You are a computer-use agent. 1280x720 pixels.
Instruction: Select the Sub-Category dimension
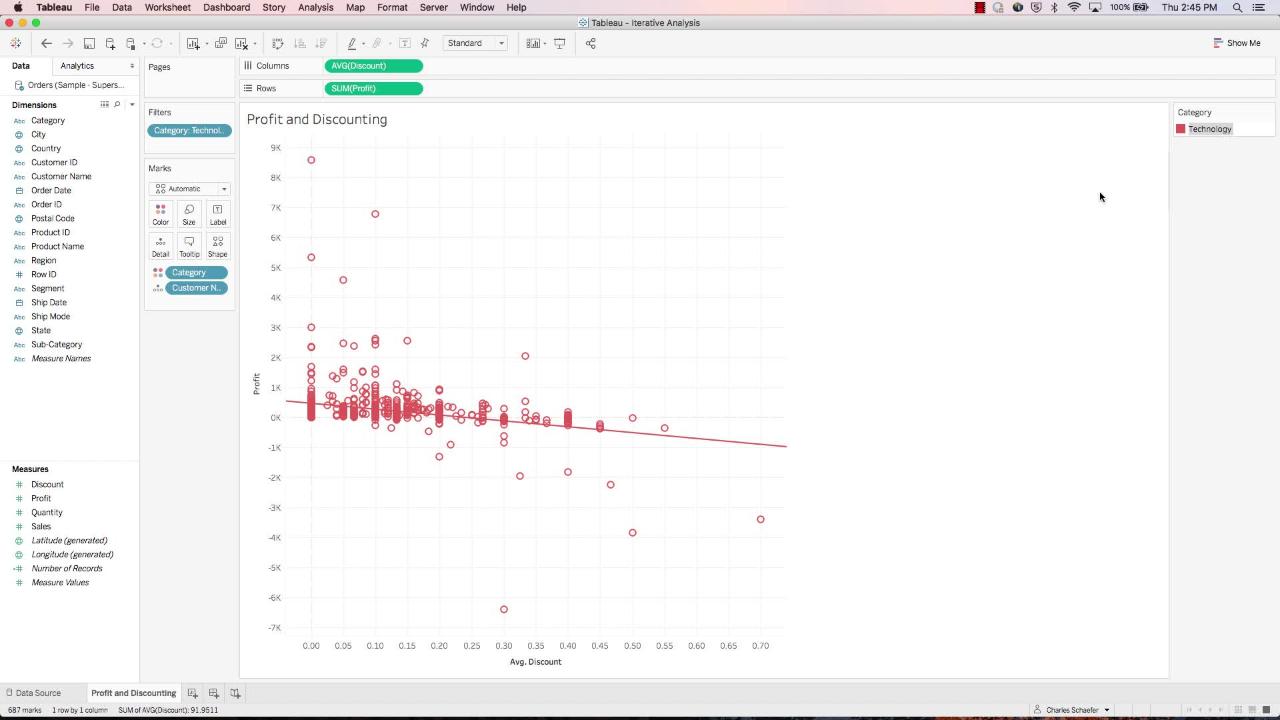pyautogui.click(x=56, y=344)
